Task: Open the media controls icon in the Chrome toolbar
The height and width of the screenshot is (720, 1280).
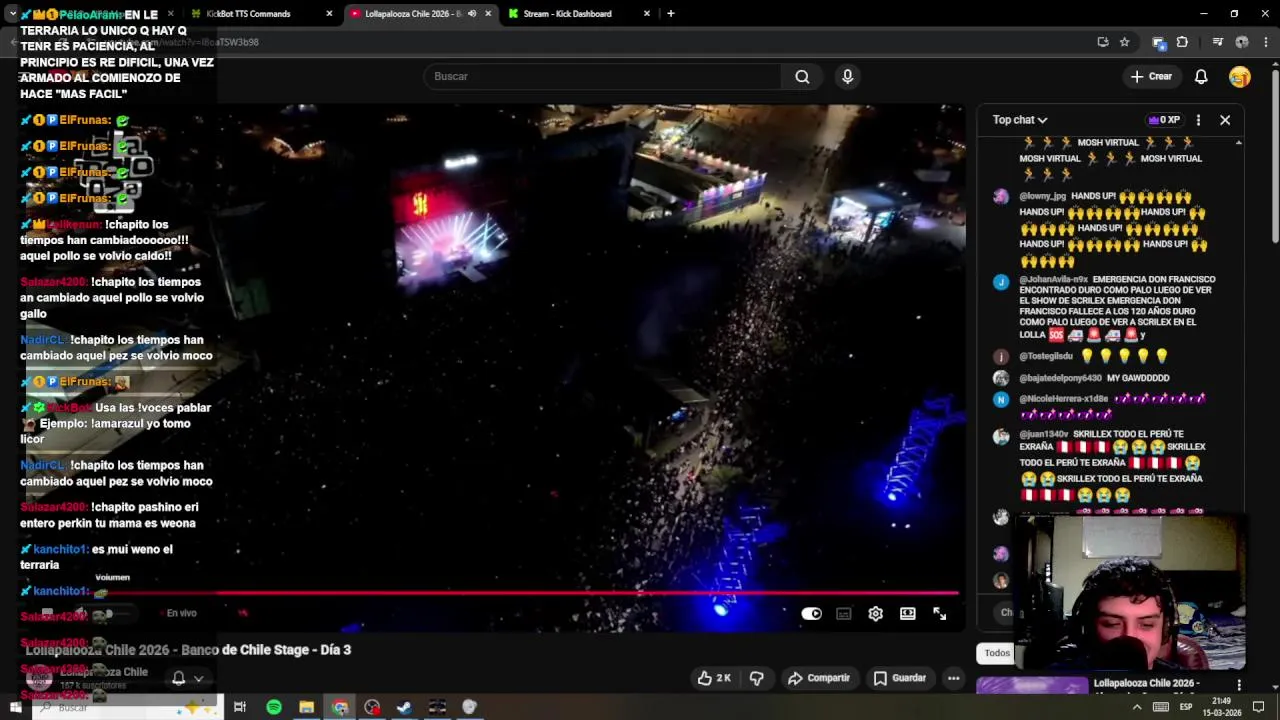Action: [x=1217, y=42]
